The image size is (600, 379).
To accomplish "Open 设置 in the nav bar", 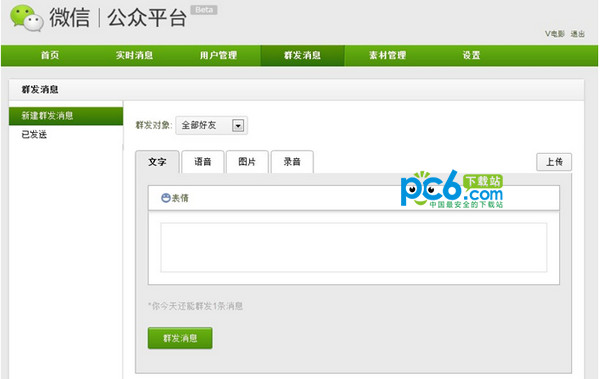I will (471, 56).
